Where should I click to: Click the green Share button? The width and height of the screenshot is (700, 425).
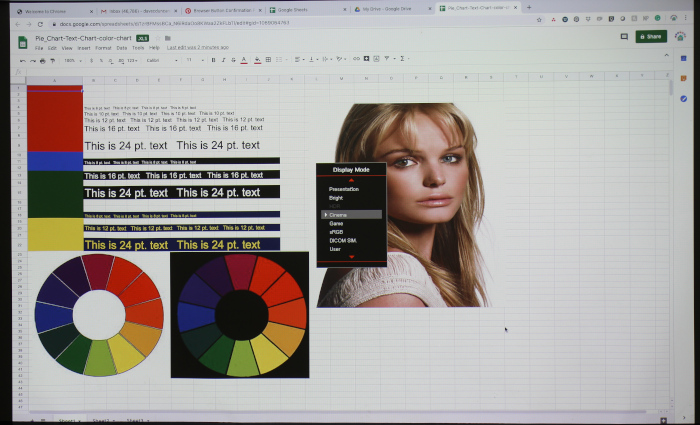pyautogui.click(x=650, y=37)
